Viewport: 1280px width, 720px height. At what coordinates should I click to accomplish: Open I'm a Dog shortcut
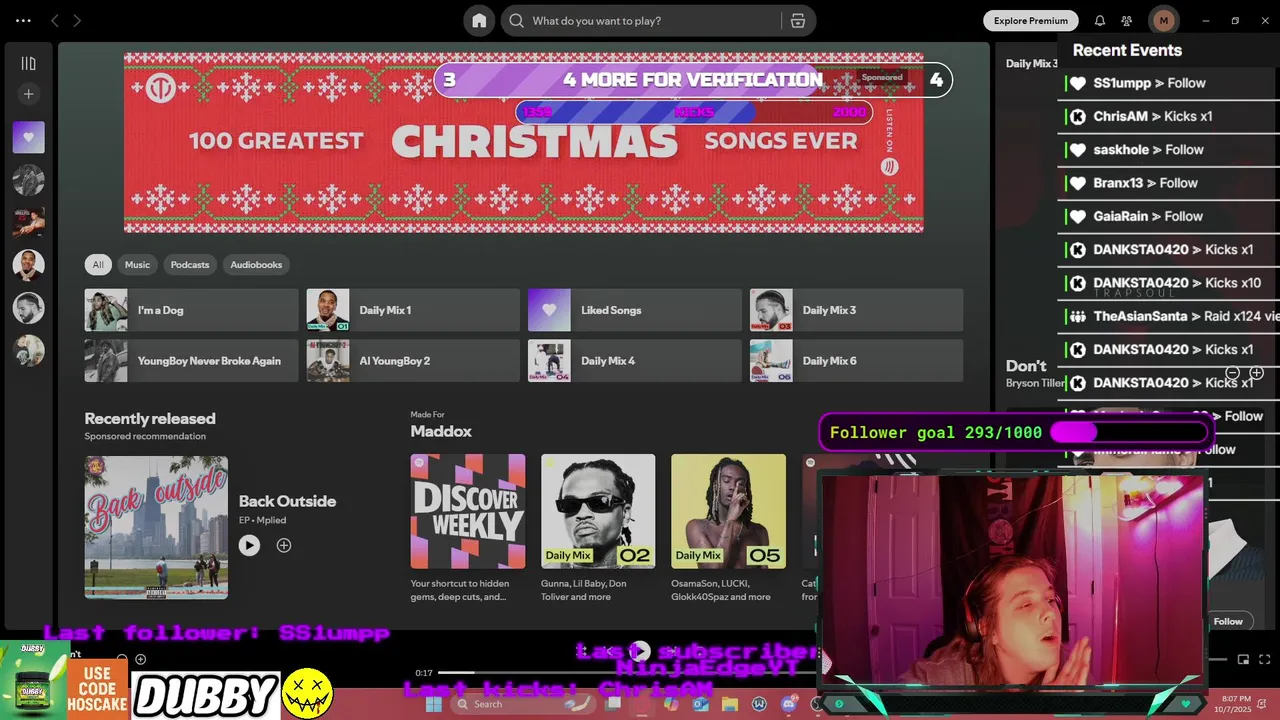[191, 310]
